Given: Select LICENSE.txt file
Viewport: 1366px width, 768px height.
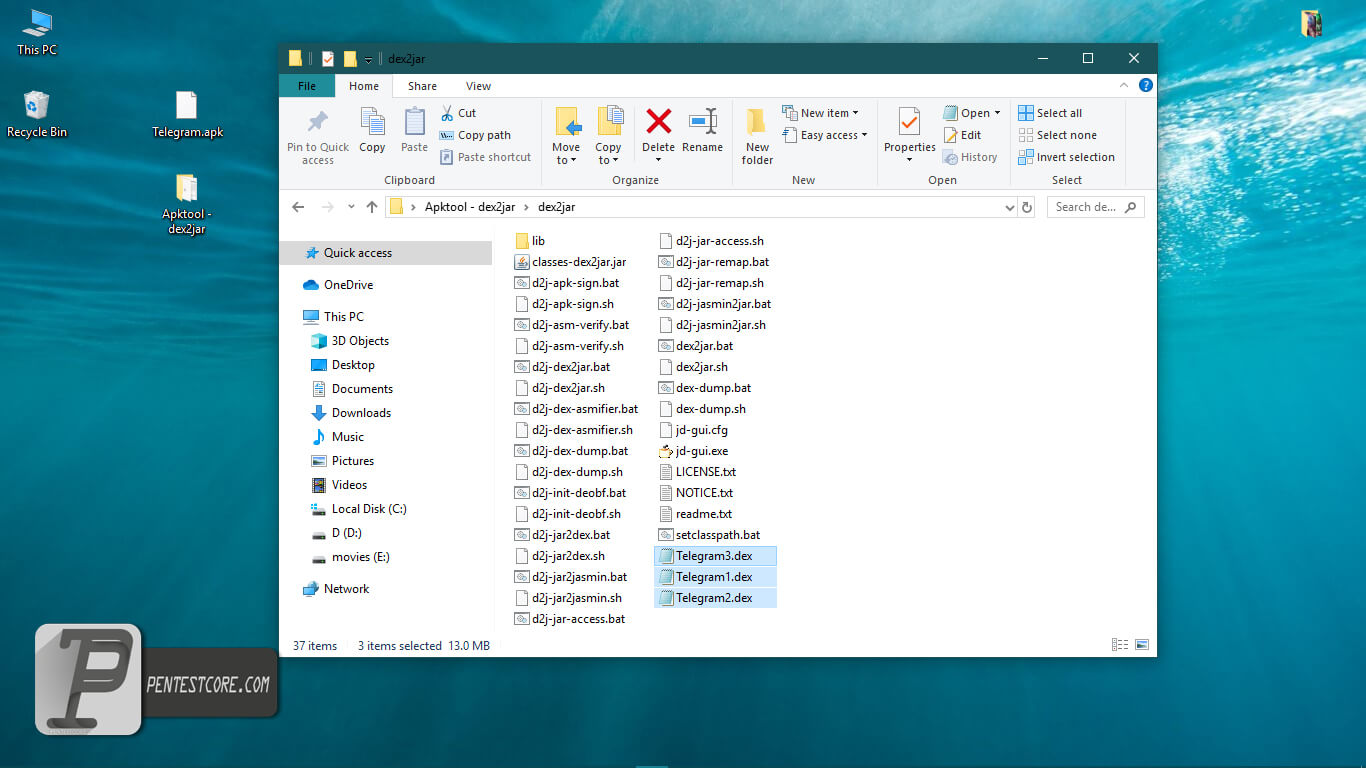Looking at the screenshot, I should click(x=698, y=472).
